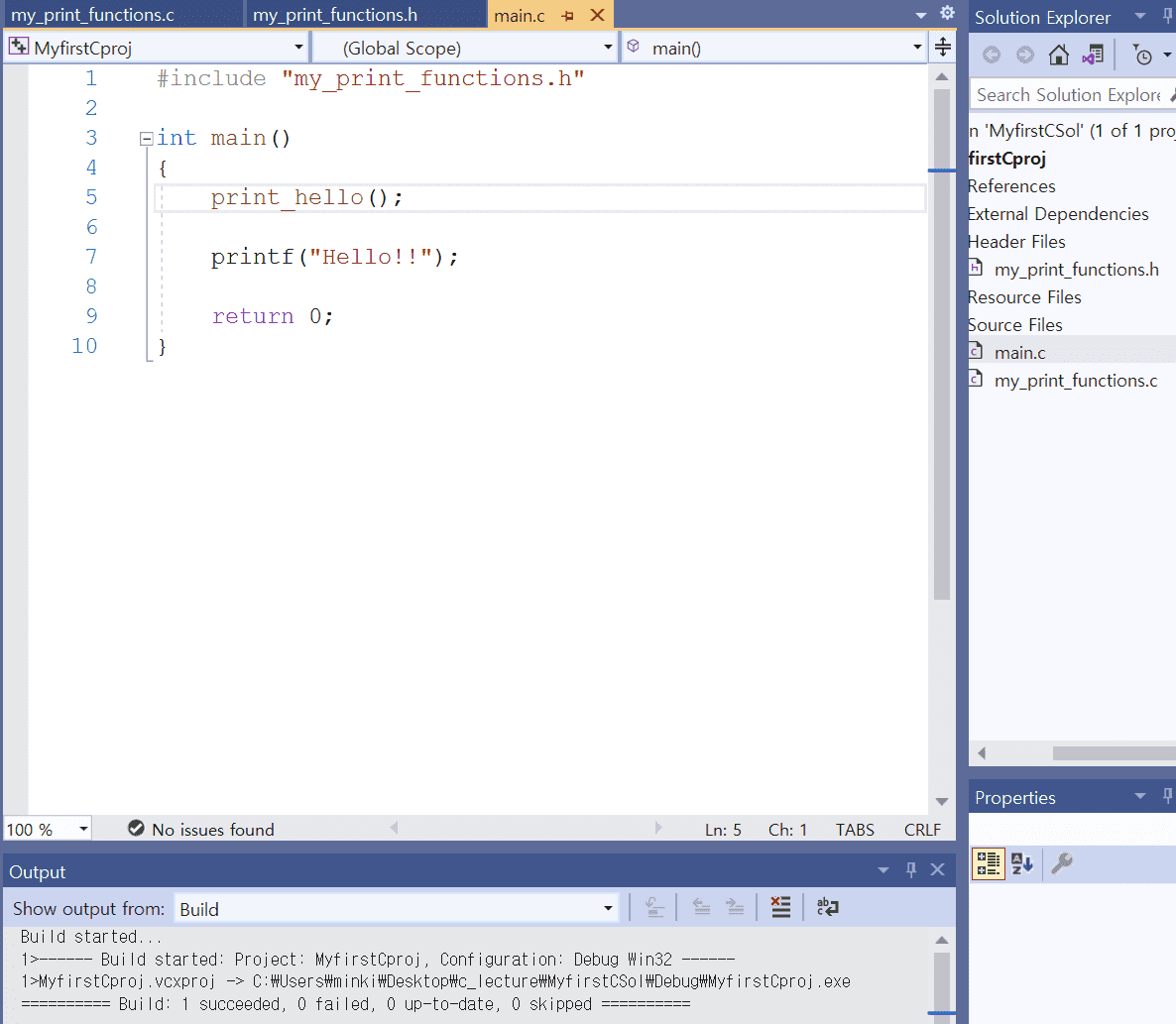Screen dimensions: 1176x1024
Task: Click Switch Views icon in Solution Explorer
Action: [1093, 55]
